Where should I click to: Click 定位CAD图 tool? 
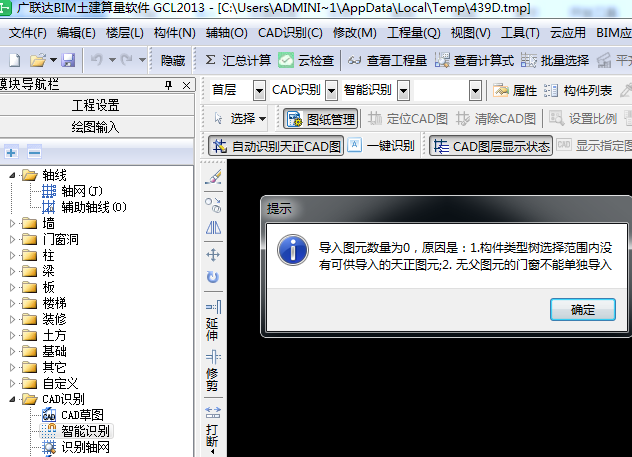[408, 119]
